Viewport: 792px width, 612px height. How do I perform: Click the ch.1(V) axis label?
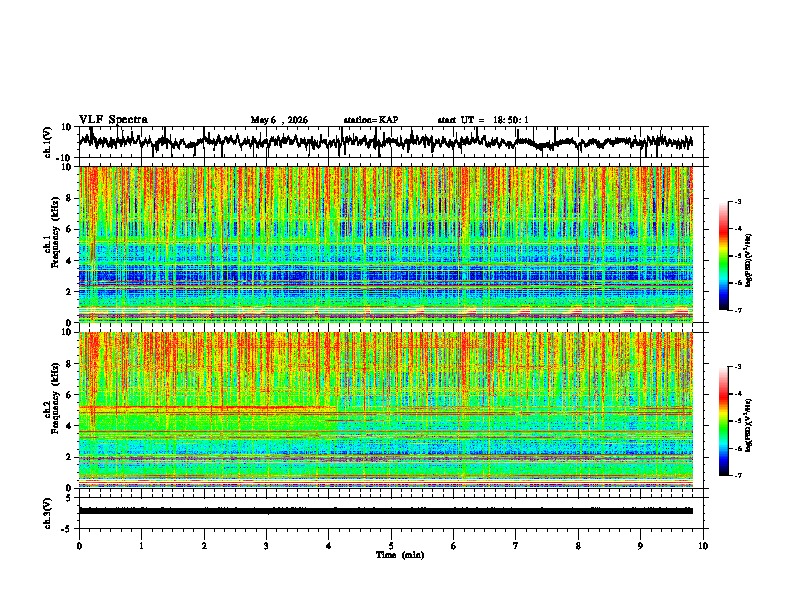[x=48, y=142]
